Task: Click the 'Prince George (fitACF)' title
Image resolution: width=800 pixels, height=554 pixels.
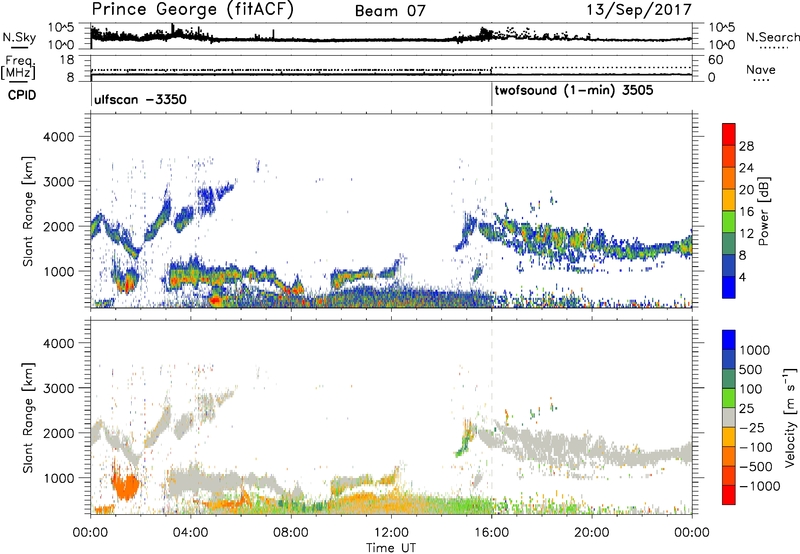Action: [x=192, y=10]
